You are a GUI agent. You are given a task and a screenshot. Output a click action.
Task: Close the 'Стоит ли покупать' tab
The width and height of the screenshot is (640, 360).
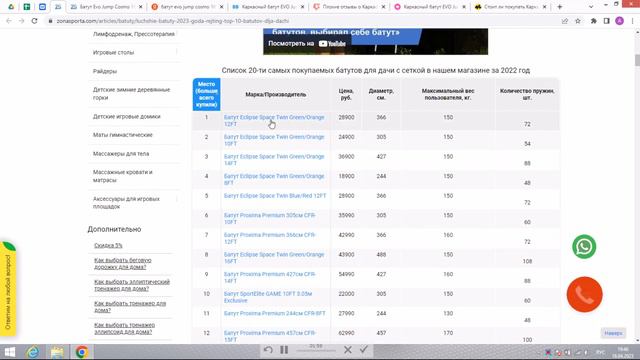[x=544, y=7]
